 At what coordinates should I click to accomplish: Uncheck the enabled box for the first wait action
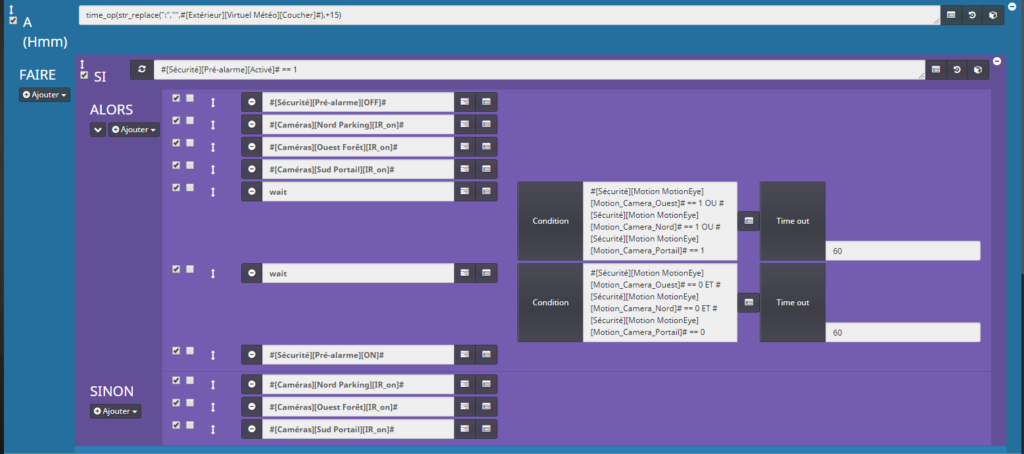(176, 187)
